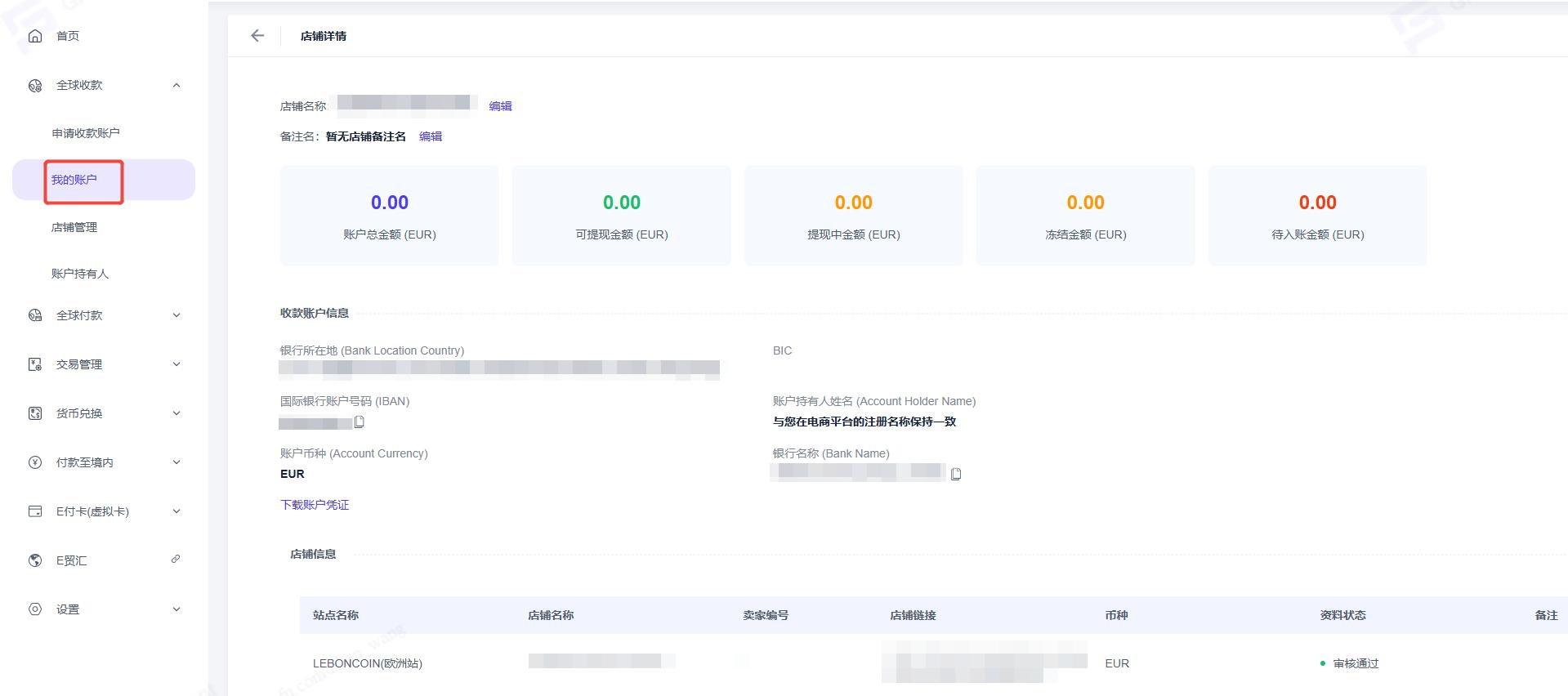Click the 首页 home icon in sidebar
This screenshot has height=696, width=1568.
click(x=35, y=36)
